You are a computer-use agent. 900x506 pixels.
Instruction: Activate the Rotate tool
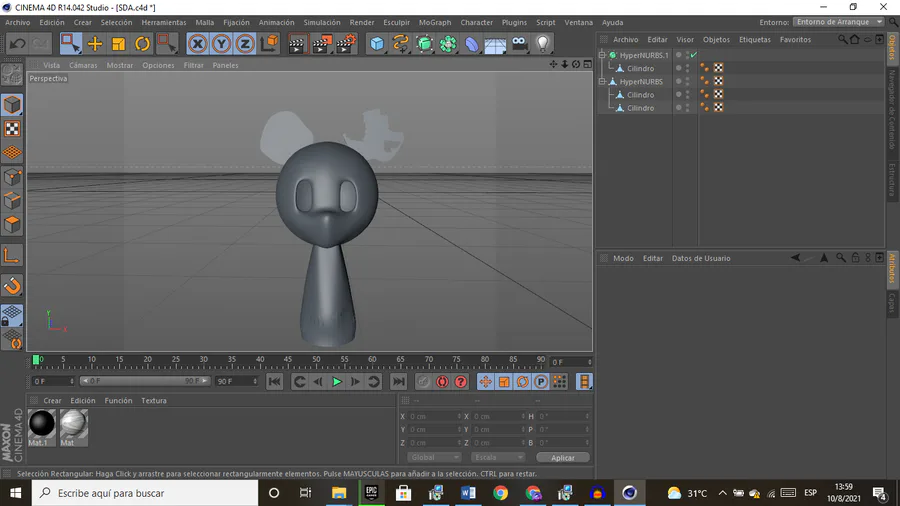click(x=142, y=43)
